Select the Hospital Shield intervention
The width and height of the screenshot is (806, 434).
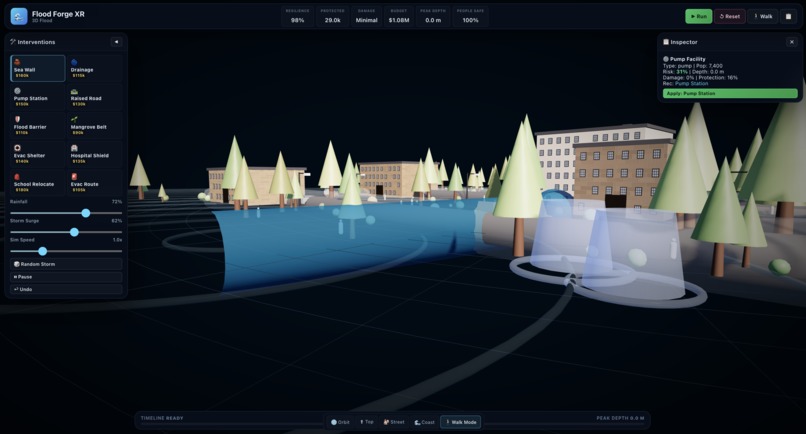(95, 154)
